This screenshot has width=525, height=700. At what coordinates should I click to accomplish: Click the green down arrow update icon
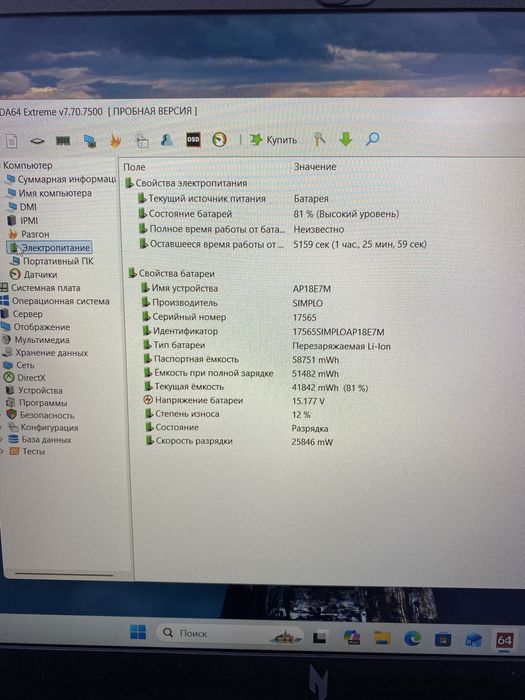(346, 139)
